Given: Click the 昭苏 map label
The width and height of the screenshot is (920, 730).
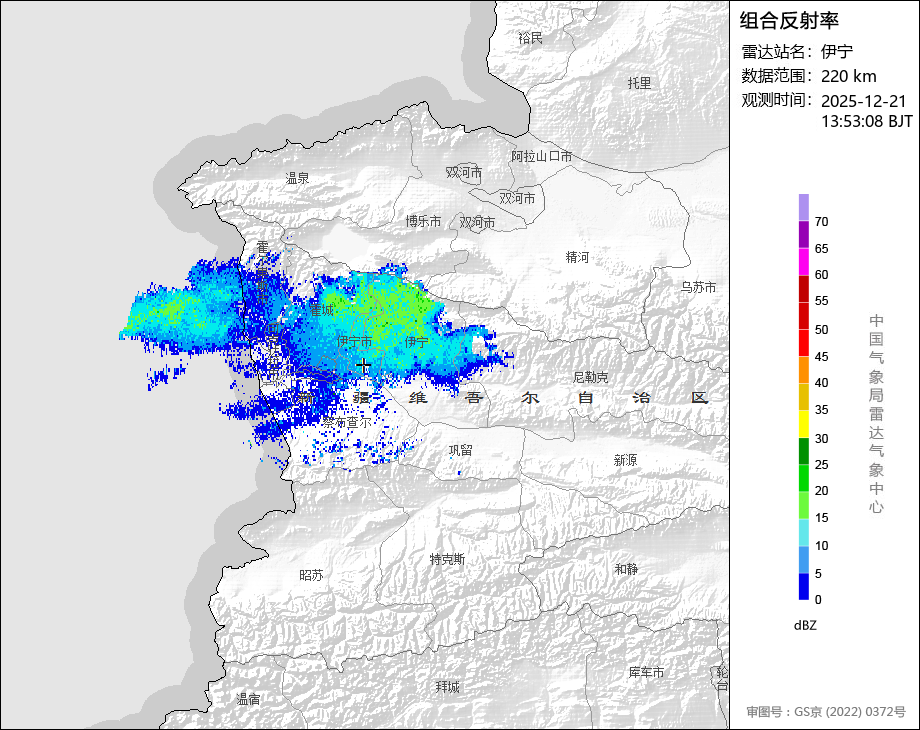Looking at the screenshot, I should (x=311, y=575).
